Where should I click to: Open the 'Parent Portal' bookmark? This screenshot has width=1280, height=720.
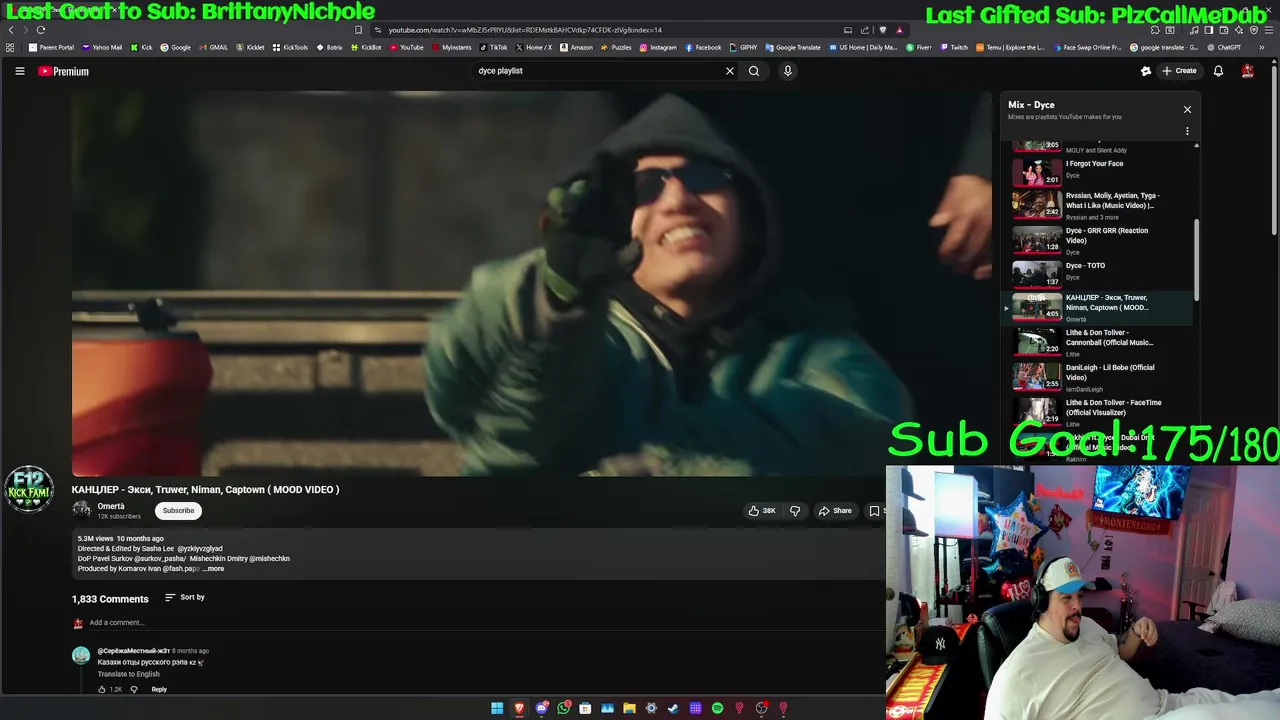[52, 47]
